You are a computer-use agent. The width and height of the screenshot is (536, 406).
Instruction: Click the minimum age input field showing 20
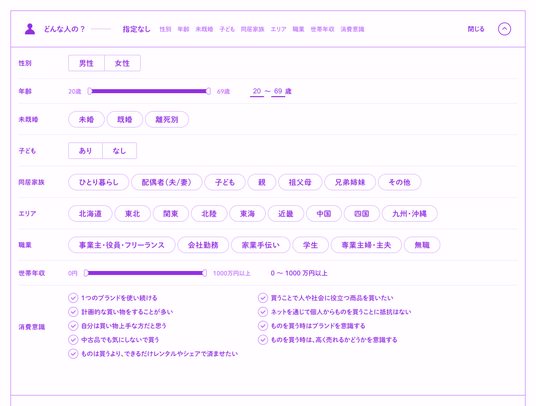coord(257,91)
